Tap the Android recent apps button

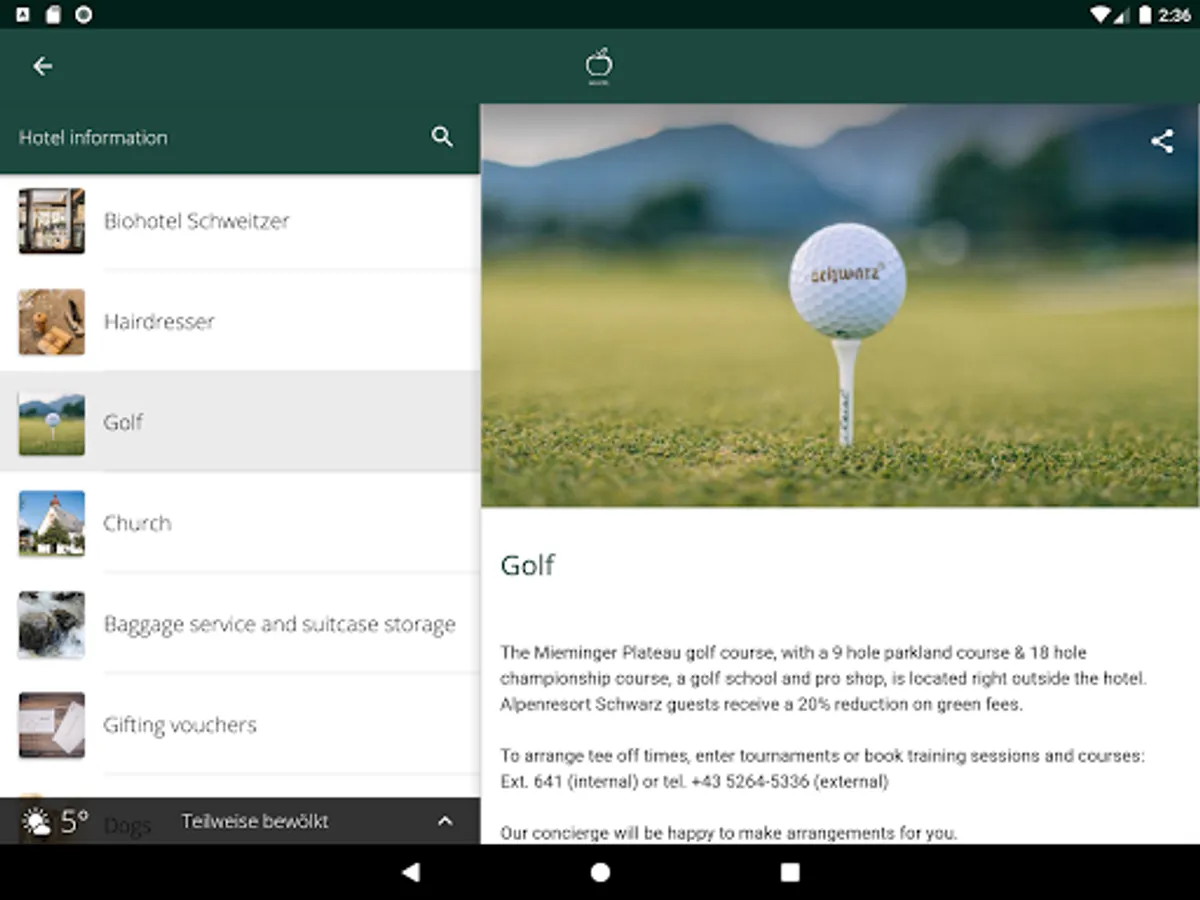[x=790, y=872]
